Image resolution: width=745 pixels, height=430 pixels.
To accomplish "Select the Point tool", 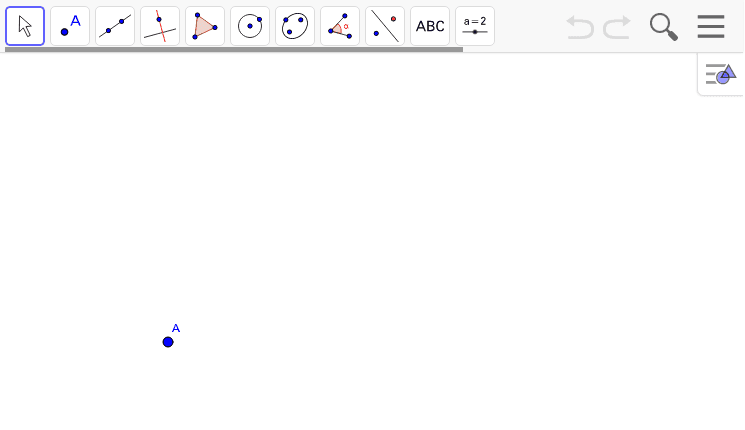I will [x=70, y=26].
